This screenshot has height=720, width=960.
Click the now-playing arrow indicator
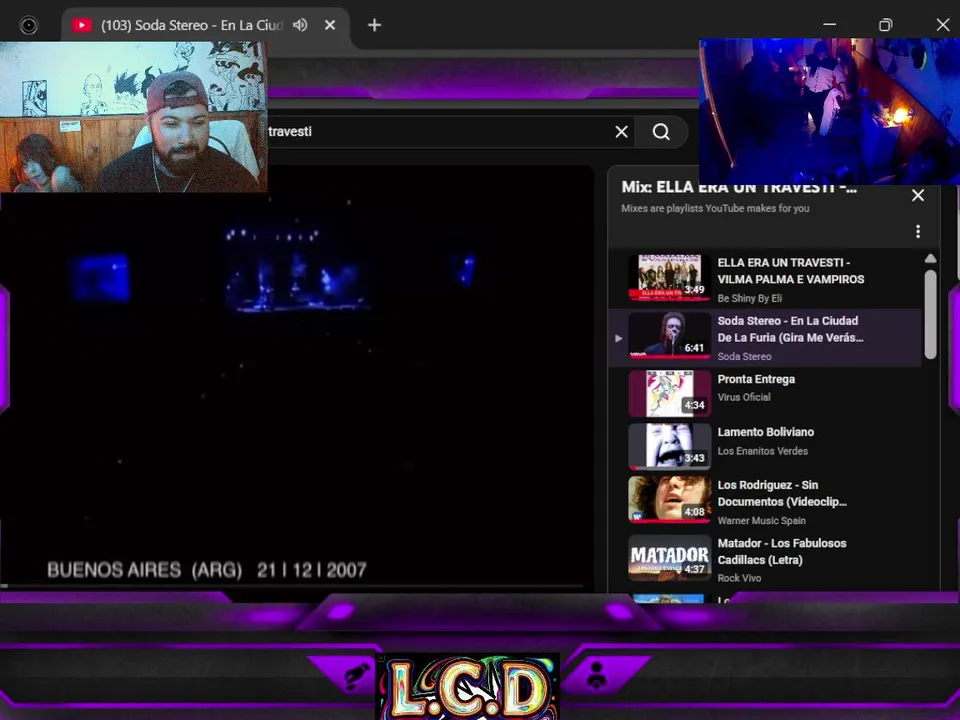(618, 338)
